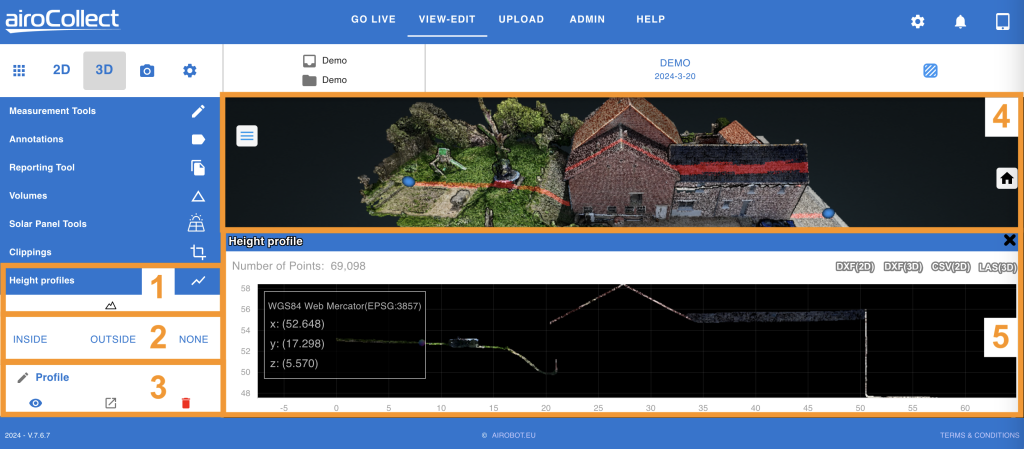Open the Reporting Tool copy icon
This screenshot has width=1024, height=449.
coord(198,168)
